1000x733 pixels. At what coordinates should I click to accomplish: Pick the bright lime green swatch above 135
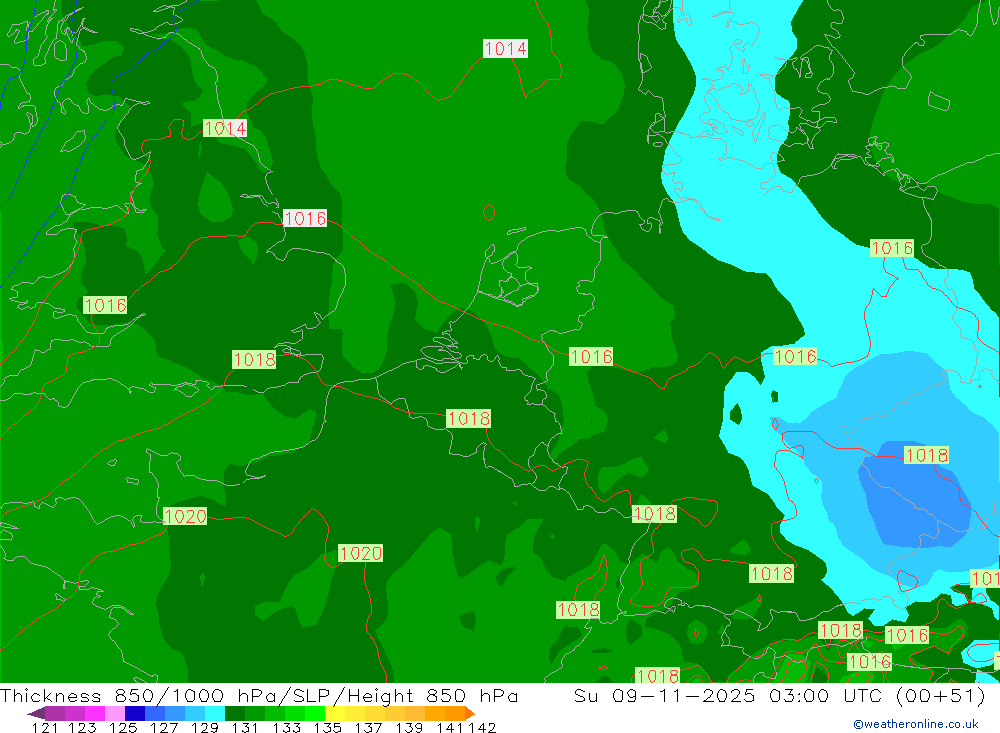tap(315, 713)
